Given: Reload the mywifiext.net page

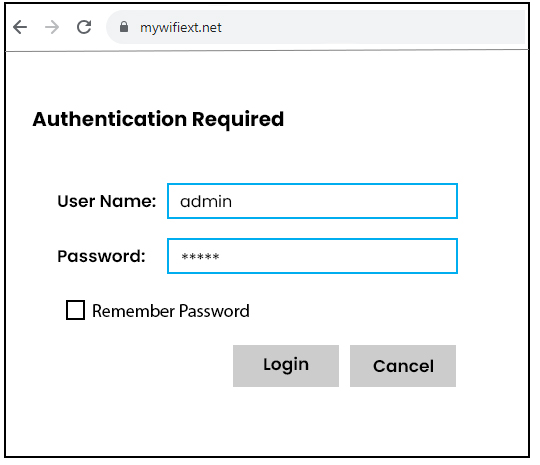Looking at the screenshot, I should coord(84,27).
